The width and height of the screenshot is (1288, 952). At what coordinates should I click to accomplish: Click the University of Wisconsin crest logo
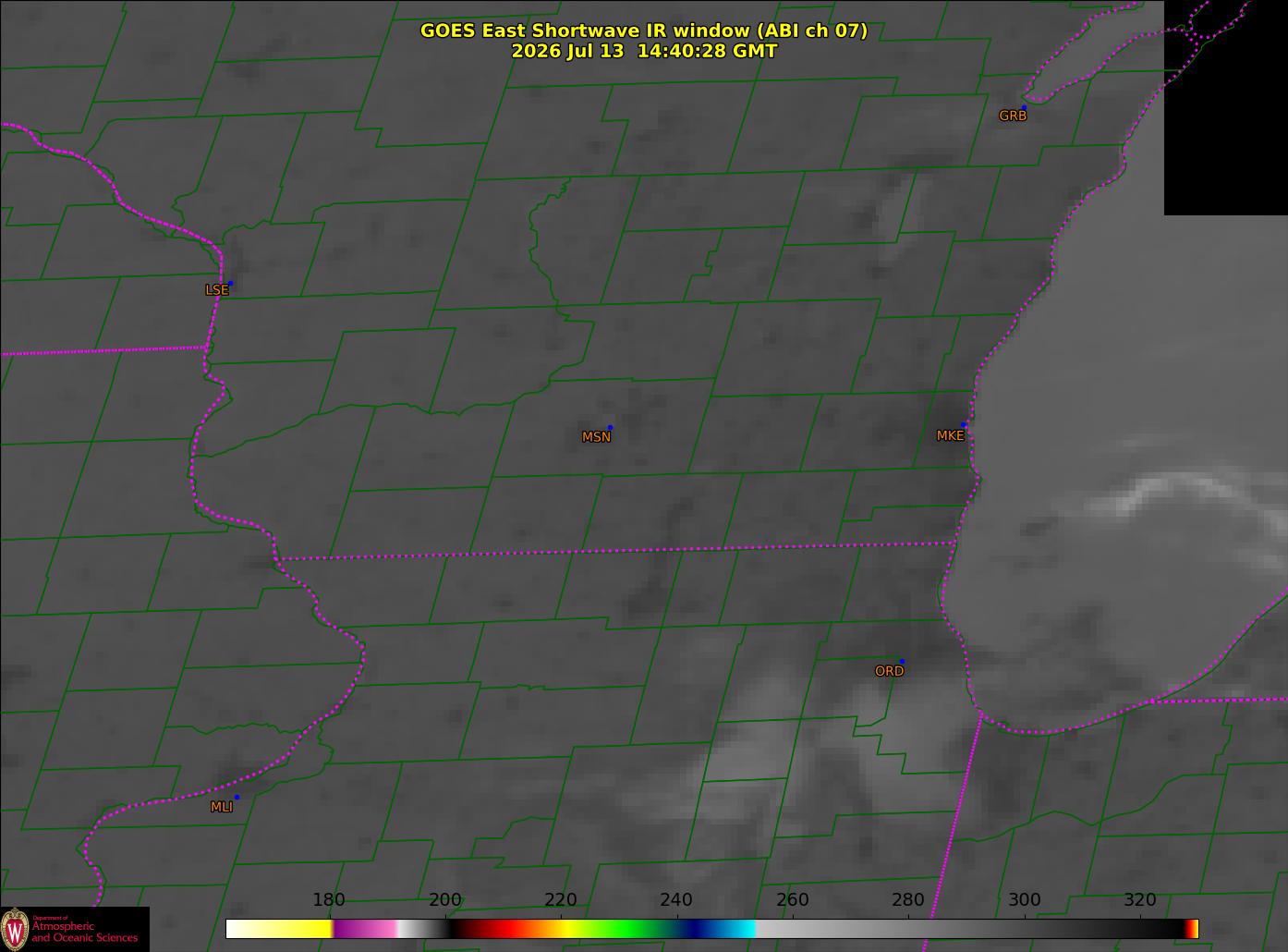point(15,928)
